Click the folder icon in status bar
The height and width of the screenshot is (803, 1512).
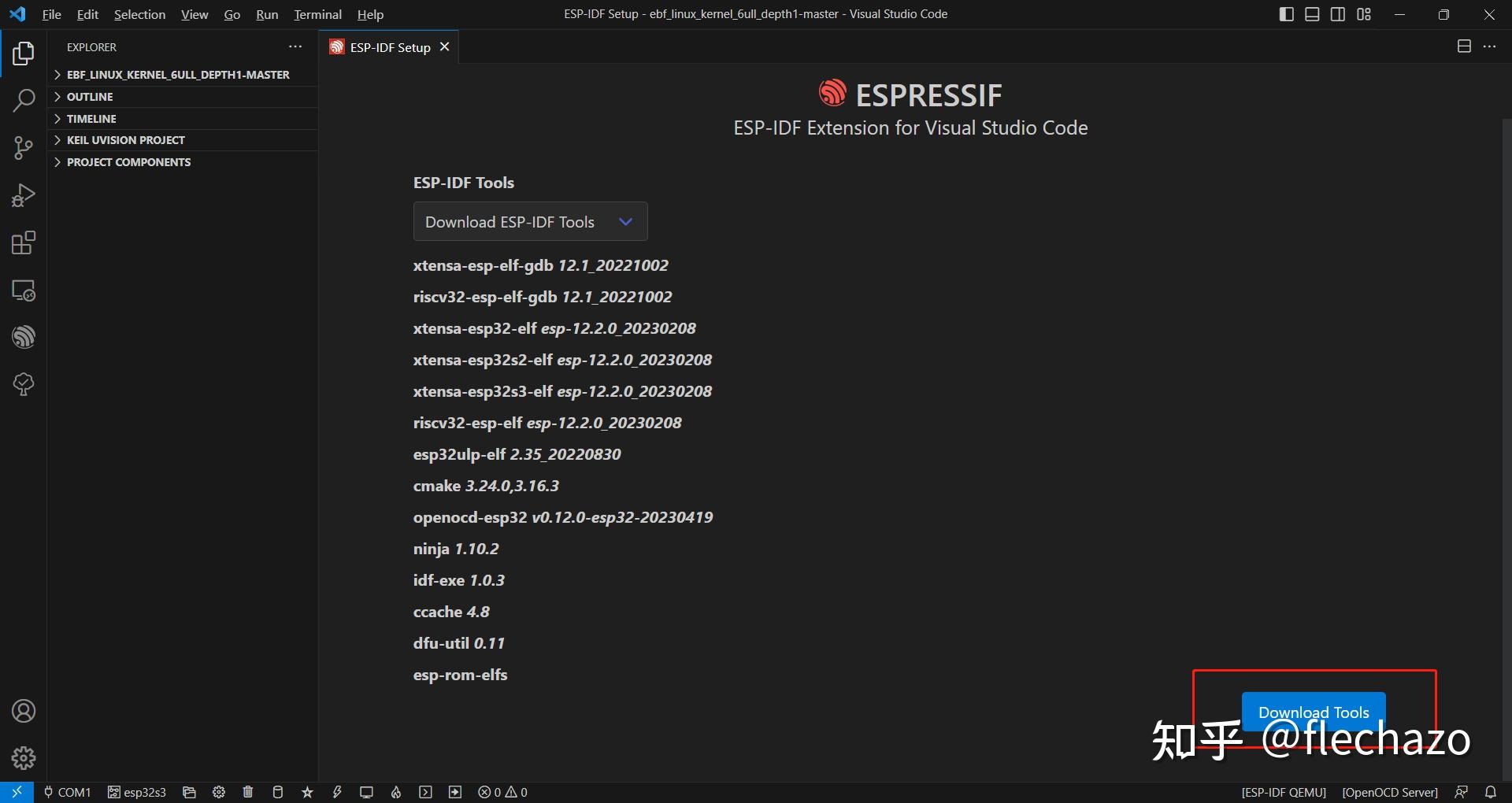coord(189,792)
